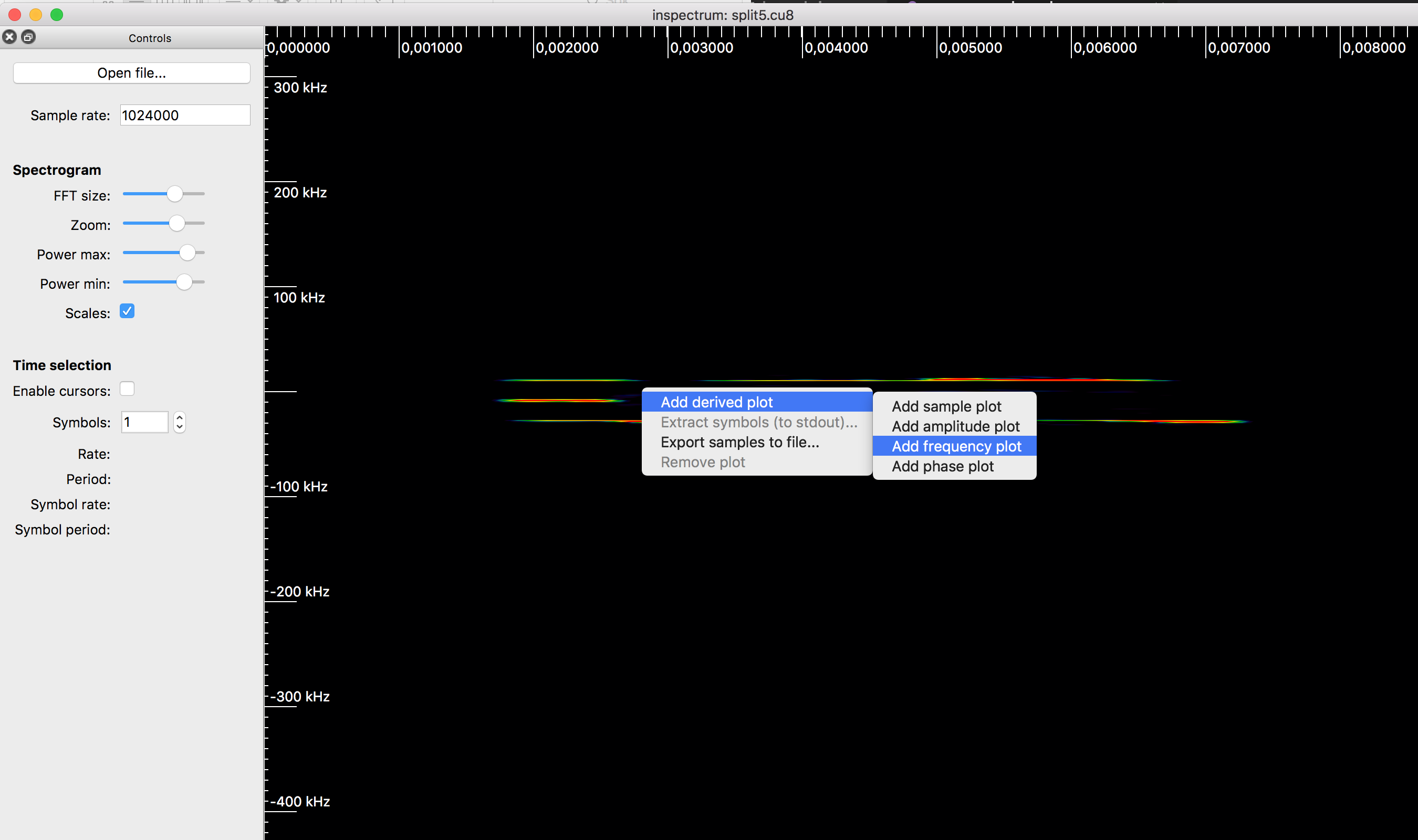
Task: Click the Add phase plot option
Action: (x=944, y=467)
